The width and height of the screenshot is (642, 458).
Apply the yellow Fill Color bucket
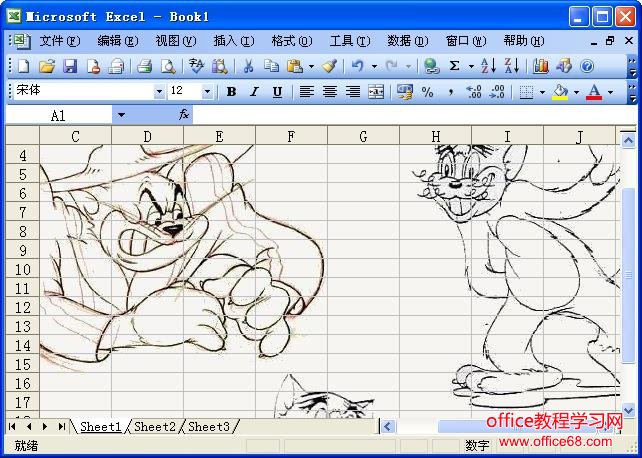click(x=561, y=92)
